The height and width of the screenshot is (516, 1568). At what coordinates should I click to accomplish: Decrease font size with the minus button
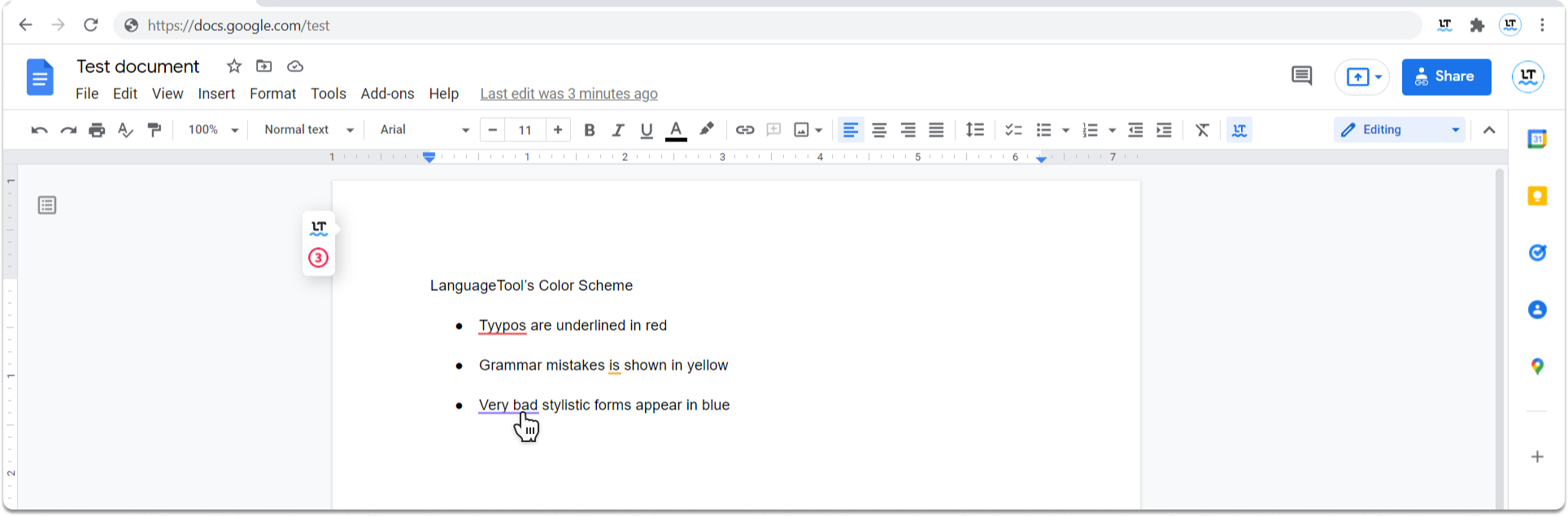click(x=493, y=130)
